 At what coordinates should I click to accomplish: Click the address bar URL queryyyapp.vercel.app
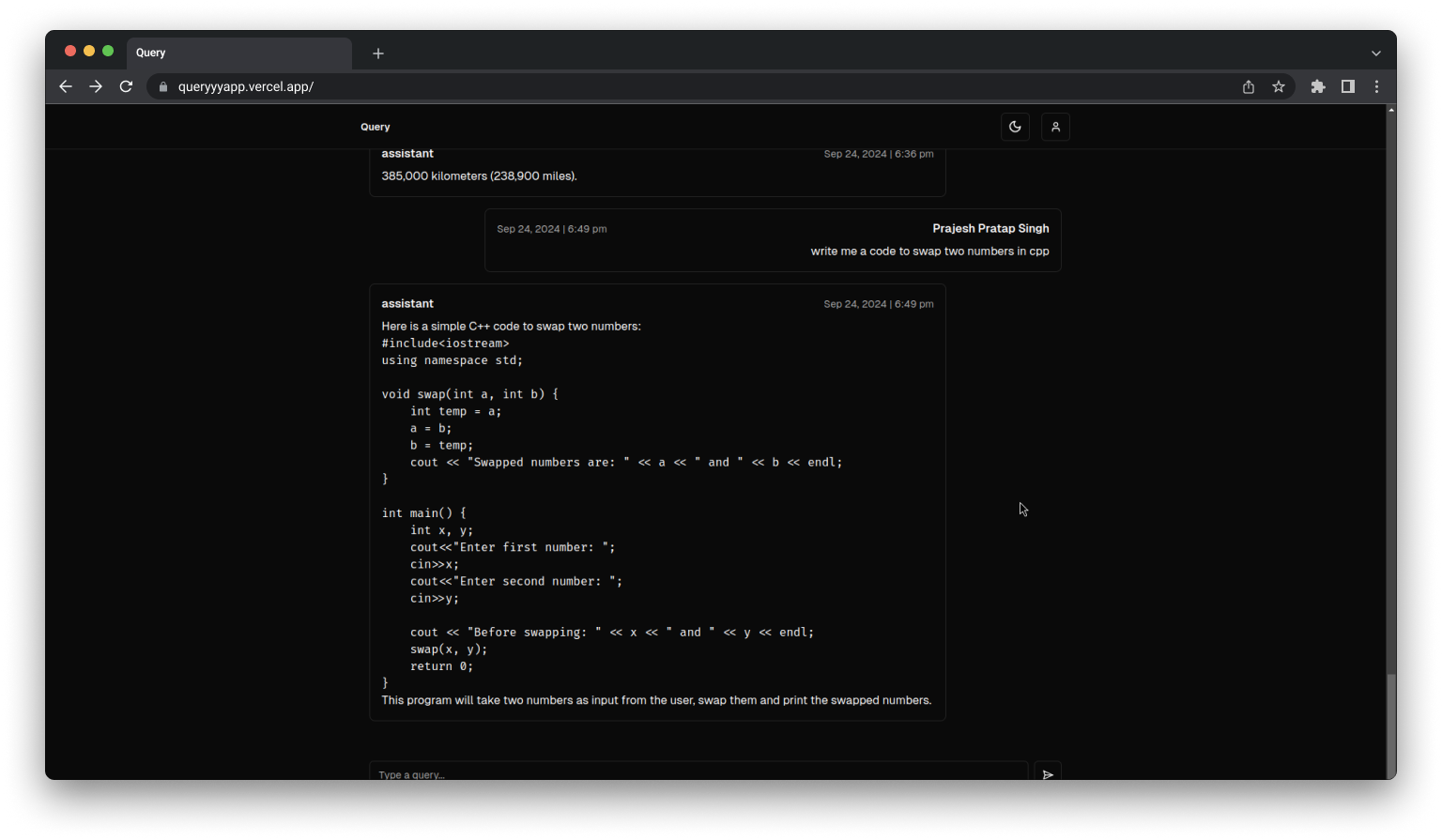click(x=246, y=86)
